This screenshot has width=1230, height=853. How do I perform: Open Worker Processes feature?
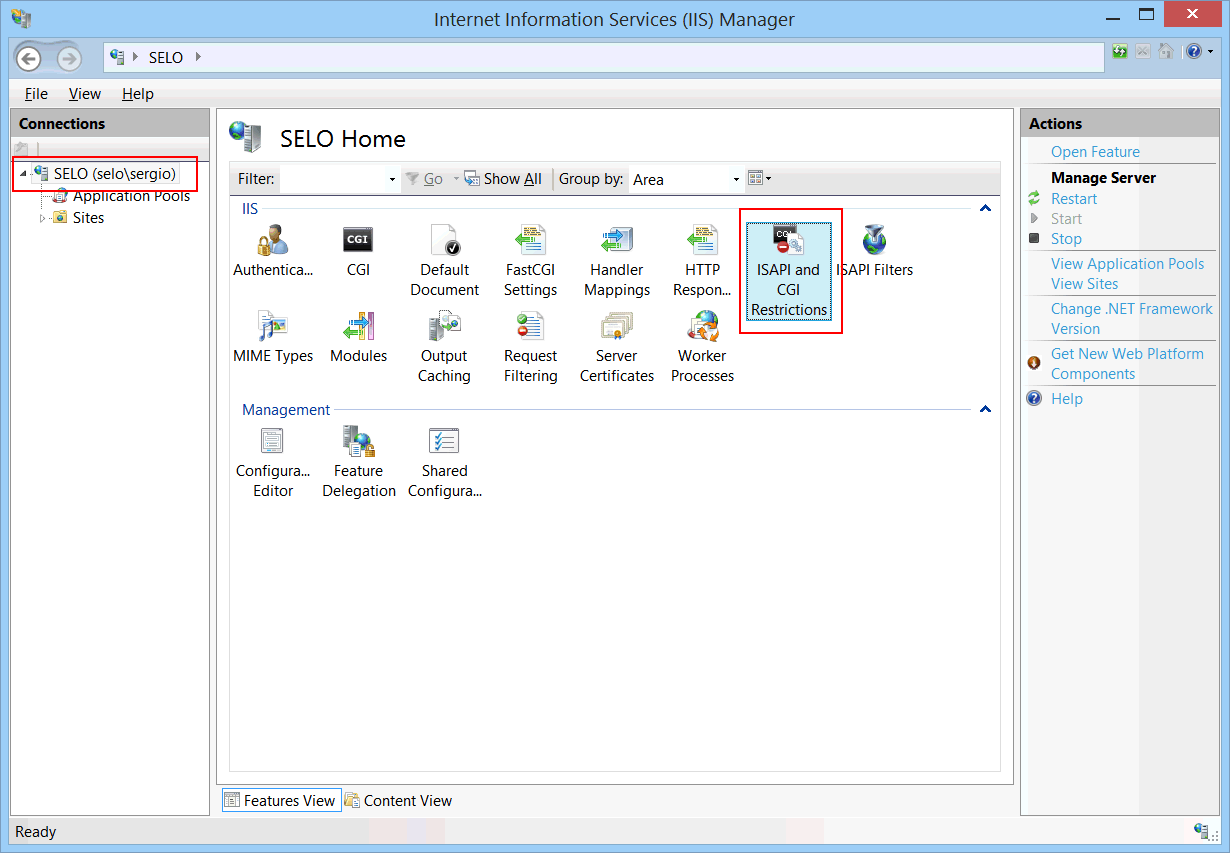click(x=702, y=347)
